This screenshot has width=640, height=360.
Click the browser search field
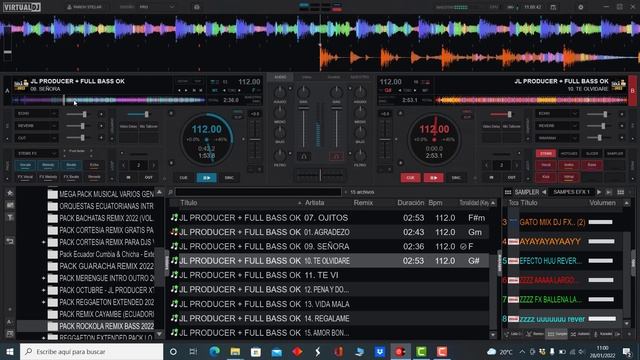coord(258,192)
